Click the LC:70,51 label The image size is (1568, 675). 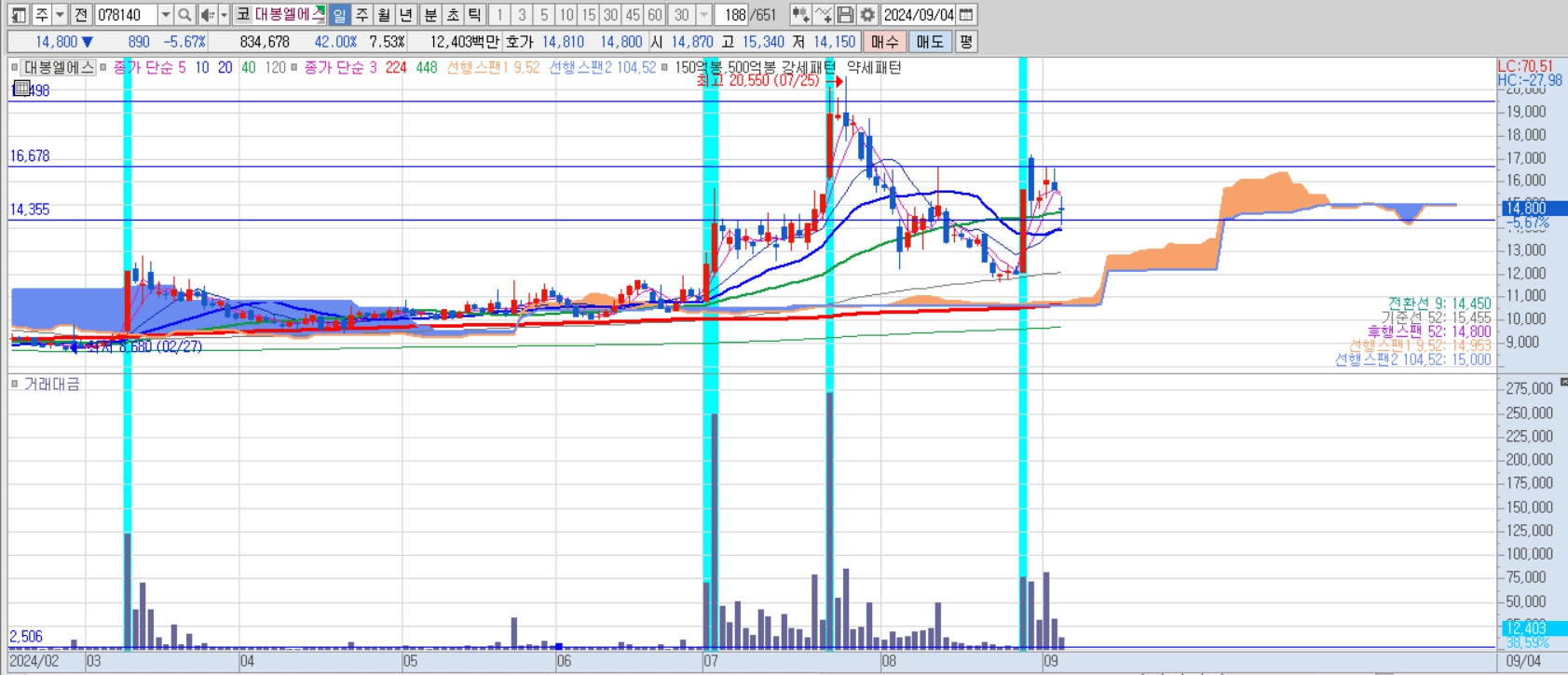[1525, 66]
